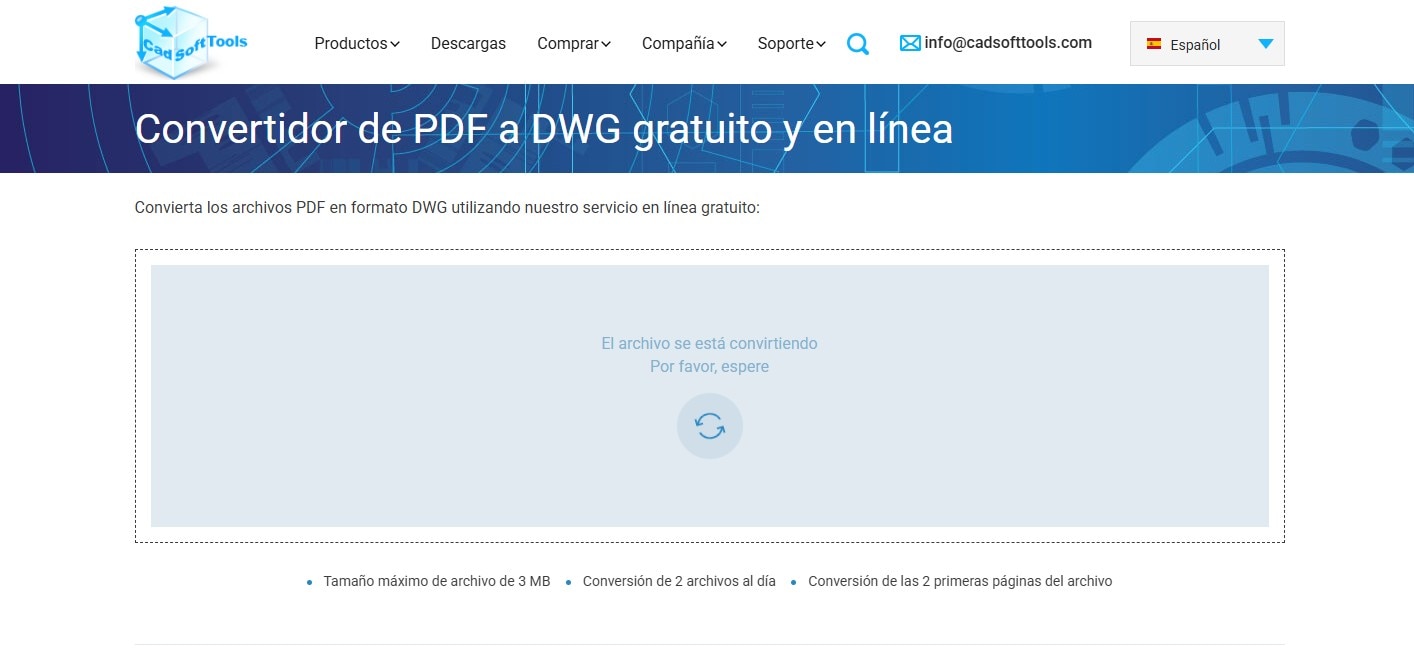The height and width of the screenshot is (652, 1414).
Task: Click the 'El archivo se está convirtiendo' message
Action: (x=709, y=343)
